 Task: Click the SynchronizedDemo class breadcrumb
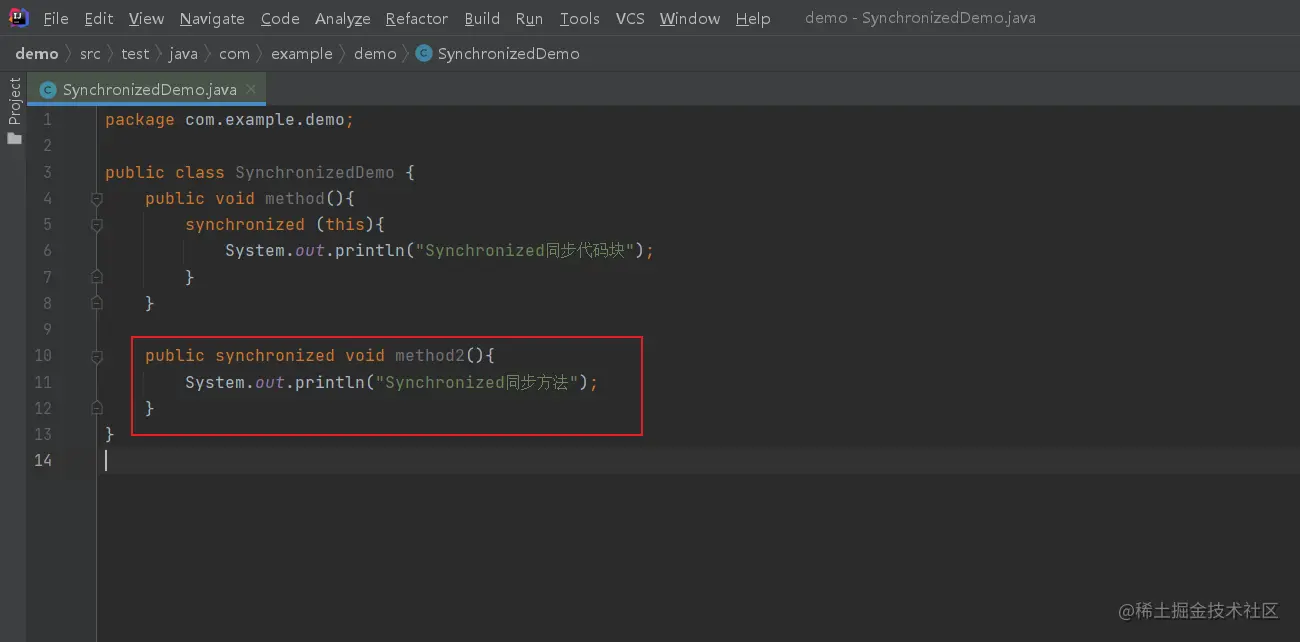(x=508, y=54)
